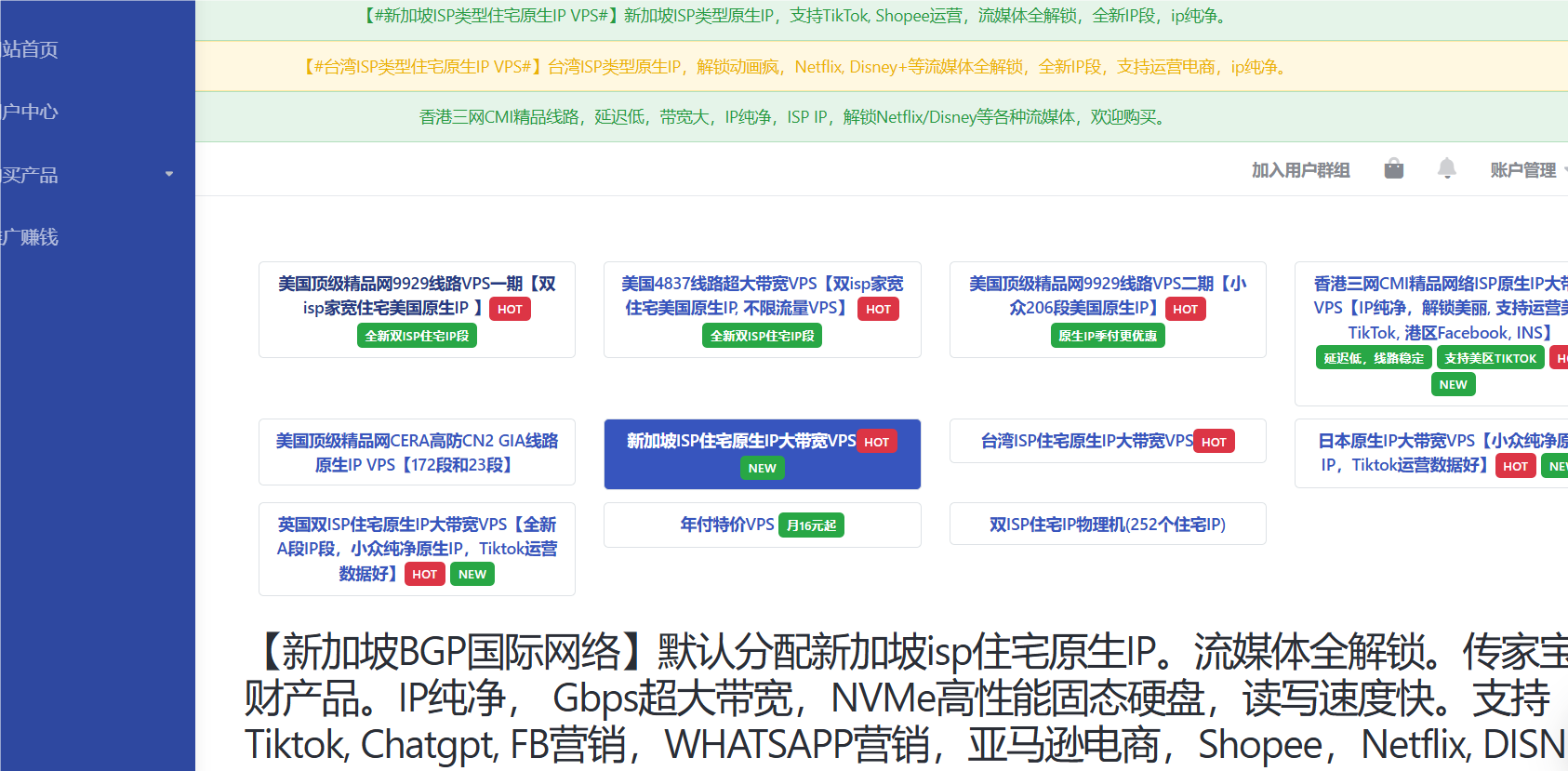Click the 月16元起 green badge

pos(811,525)
